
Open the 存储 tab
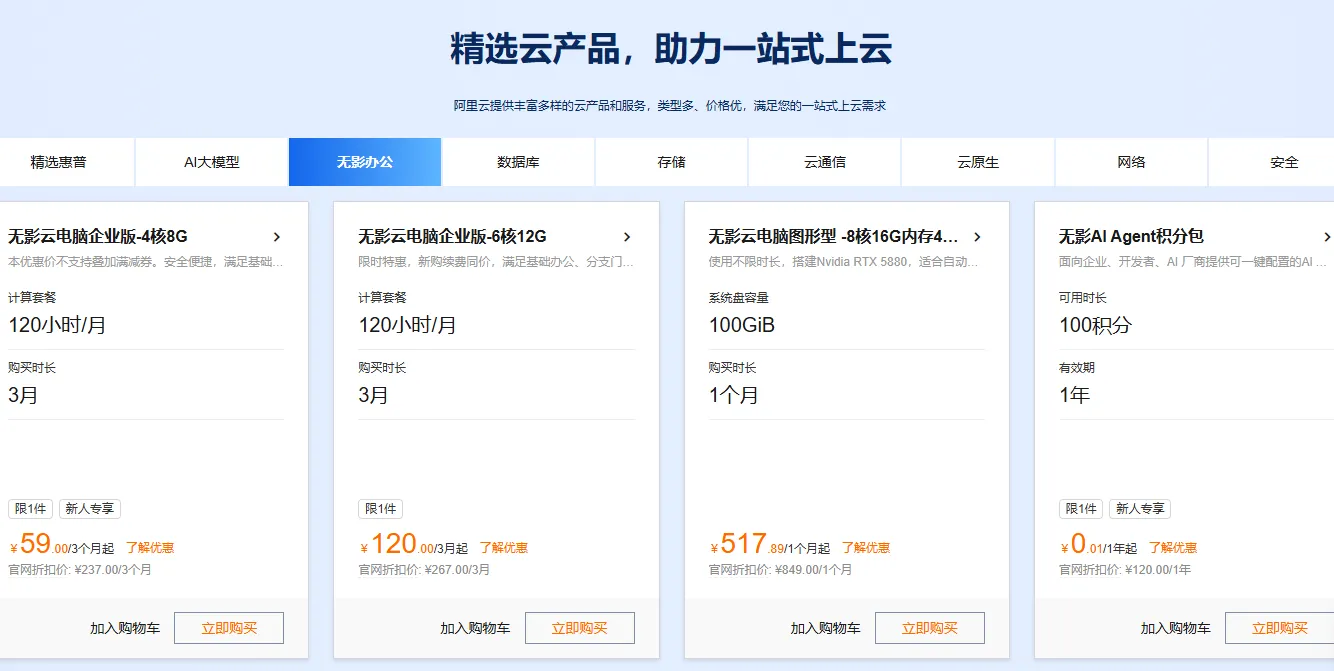[671, 162]
